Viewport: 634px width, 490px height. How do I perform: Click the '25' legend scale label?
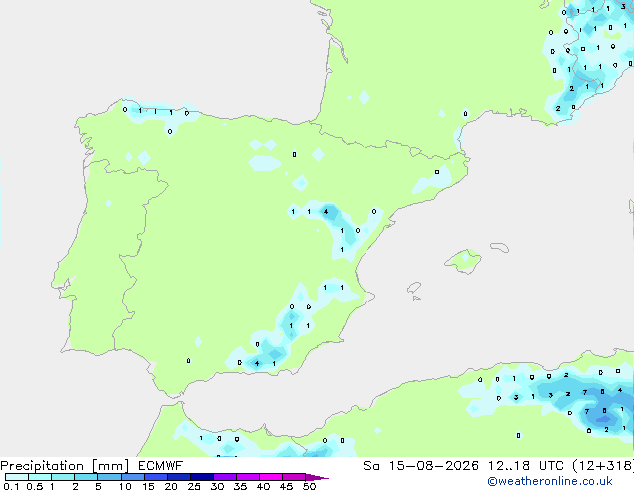pos(194,486)
